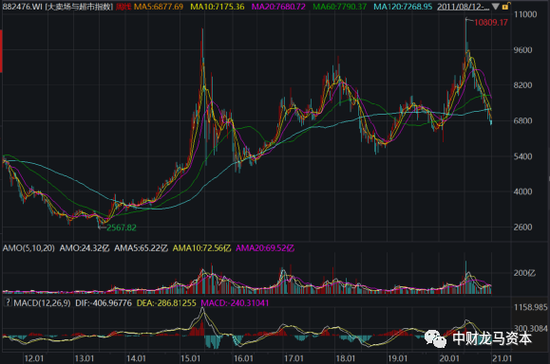550x364 pixels.
Task: Click the 8200 price axis label
Action: click(x=523, y=85)
